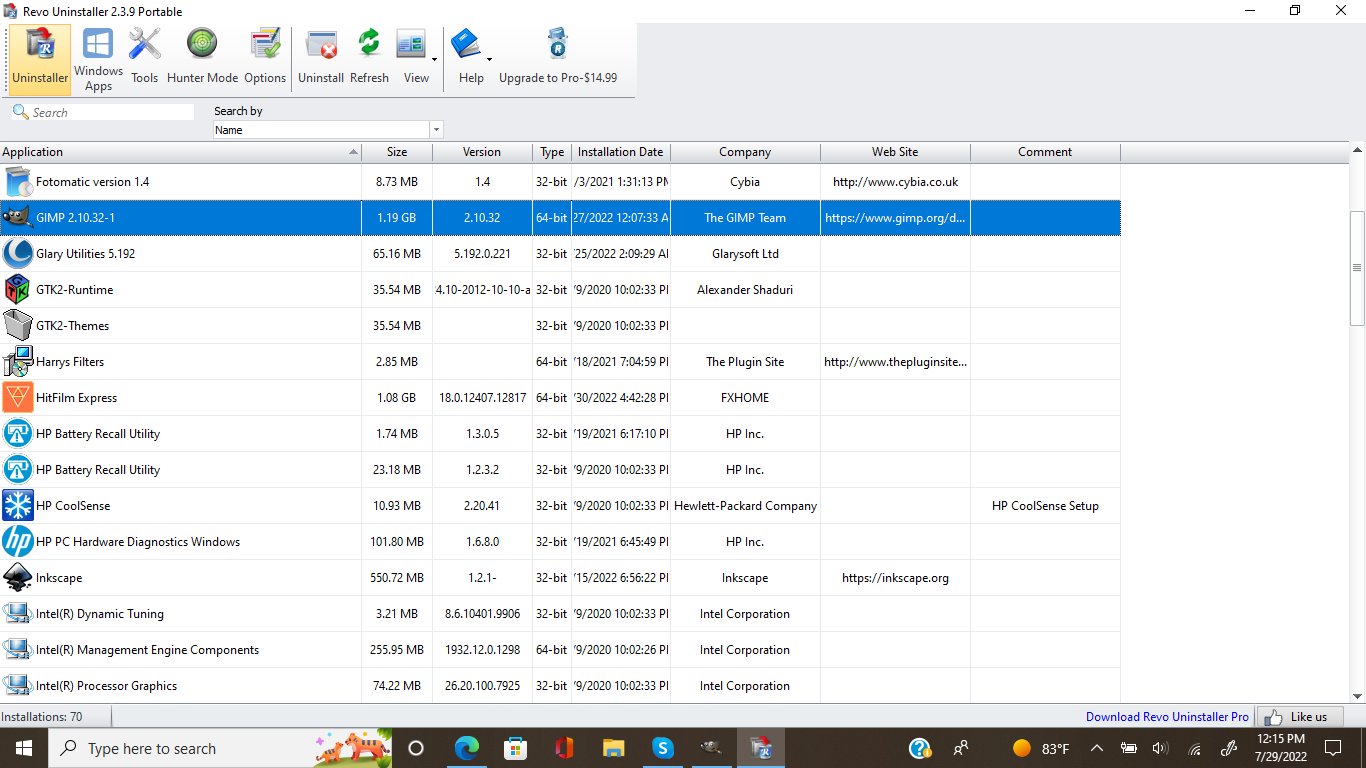Open the notification center icon
1366x768 pixels.
pyautogui.click(x=1333, y=748)
